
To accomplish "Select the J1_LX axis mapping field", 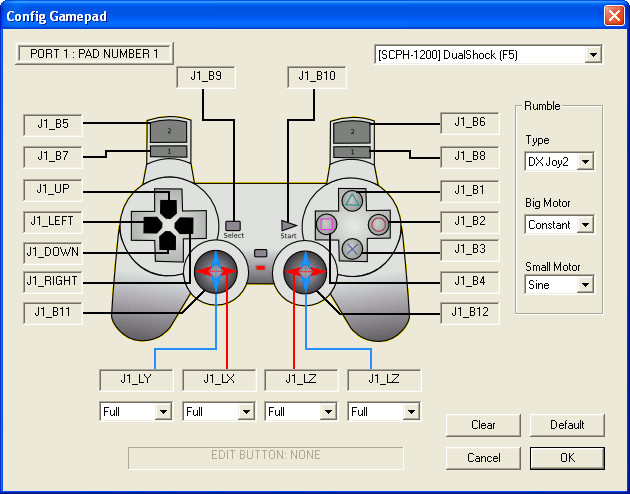I will pos(219,380).
